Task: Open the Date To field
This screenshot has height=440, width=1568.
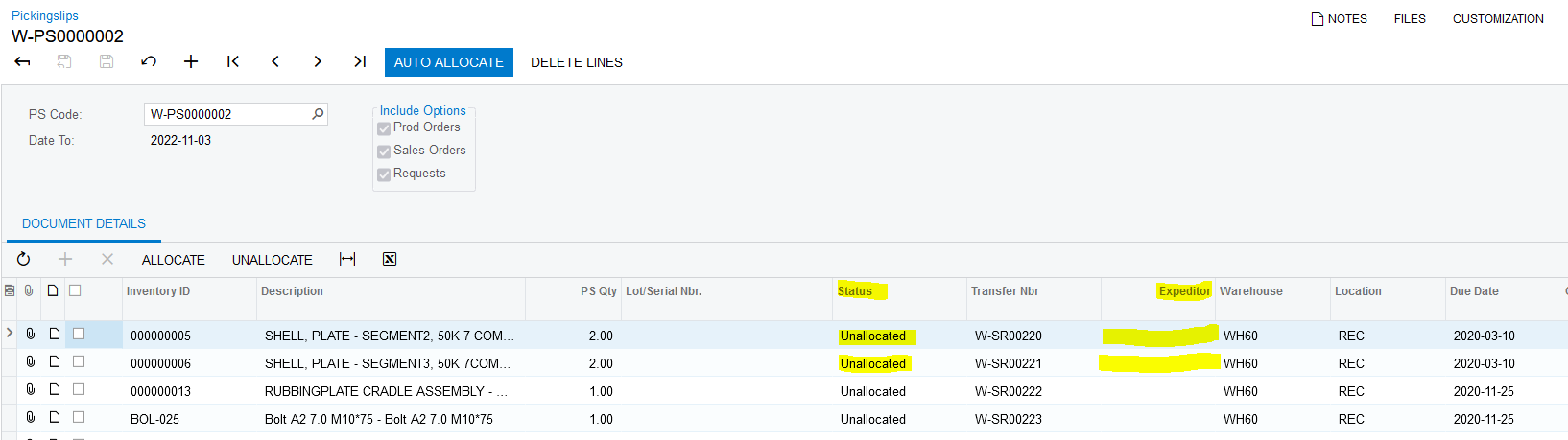Action: [192, 140]
